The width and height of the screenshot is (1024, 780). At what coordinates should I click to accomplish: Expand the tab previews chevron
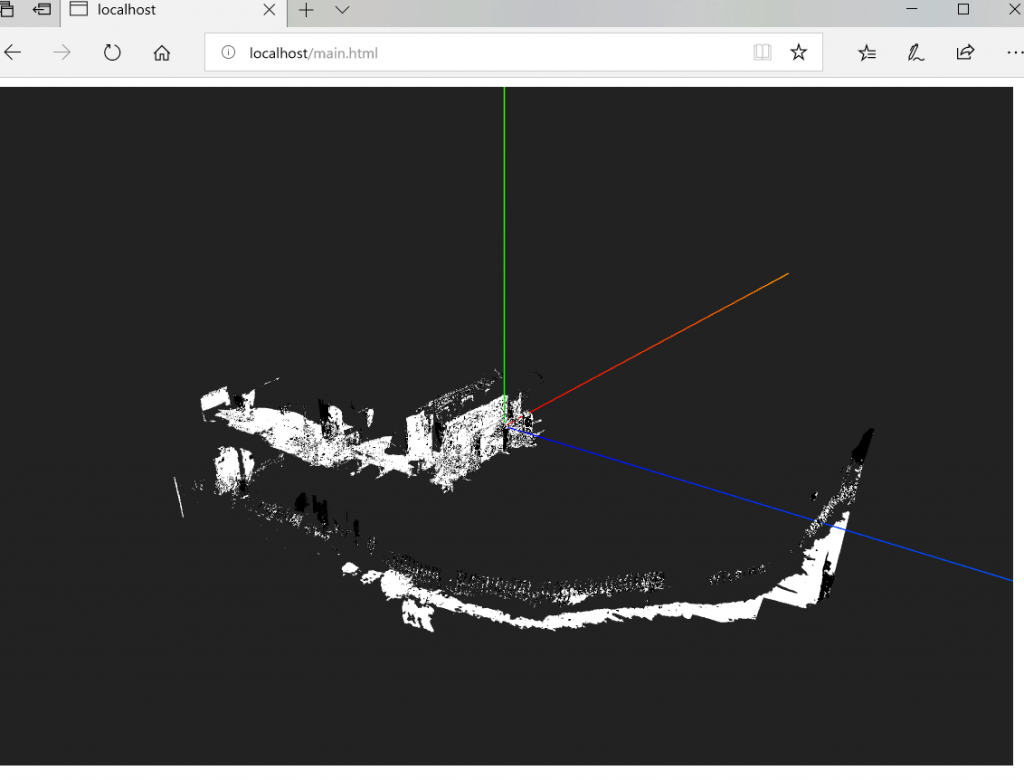[342, 10]
